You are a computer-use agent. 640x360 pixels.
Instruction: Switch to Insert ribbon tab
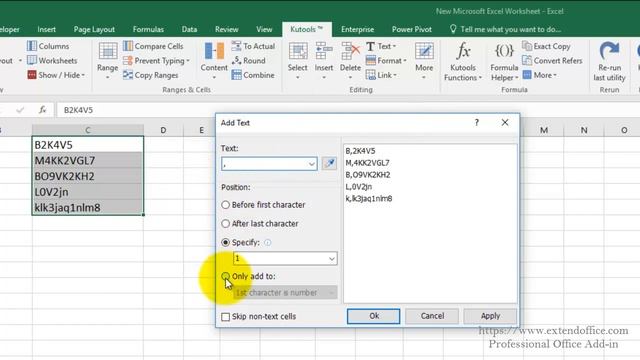click(47, 29)
